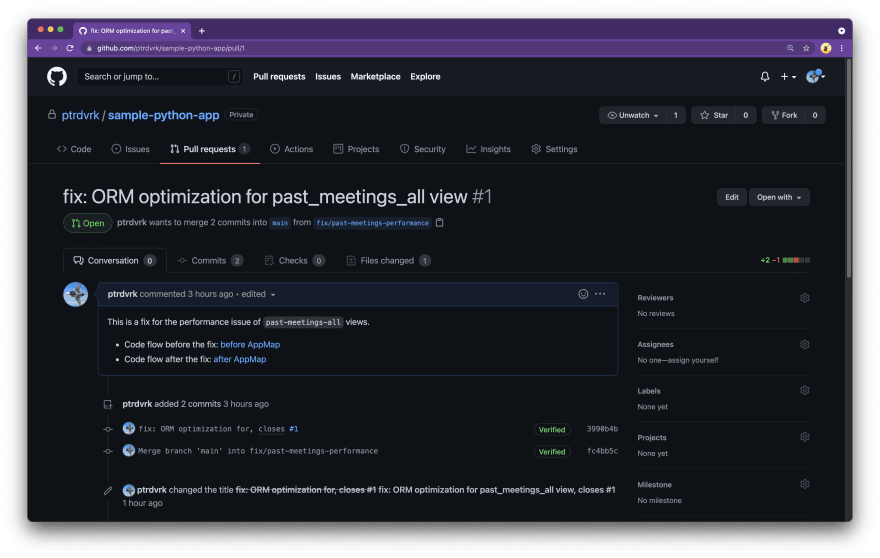The height and width of the screenshot is (558, 880).
Task: Open the Insights tab
Action: pos(488,149)
